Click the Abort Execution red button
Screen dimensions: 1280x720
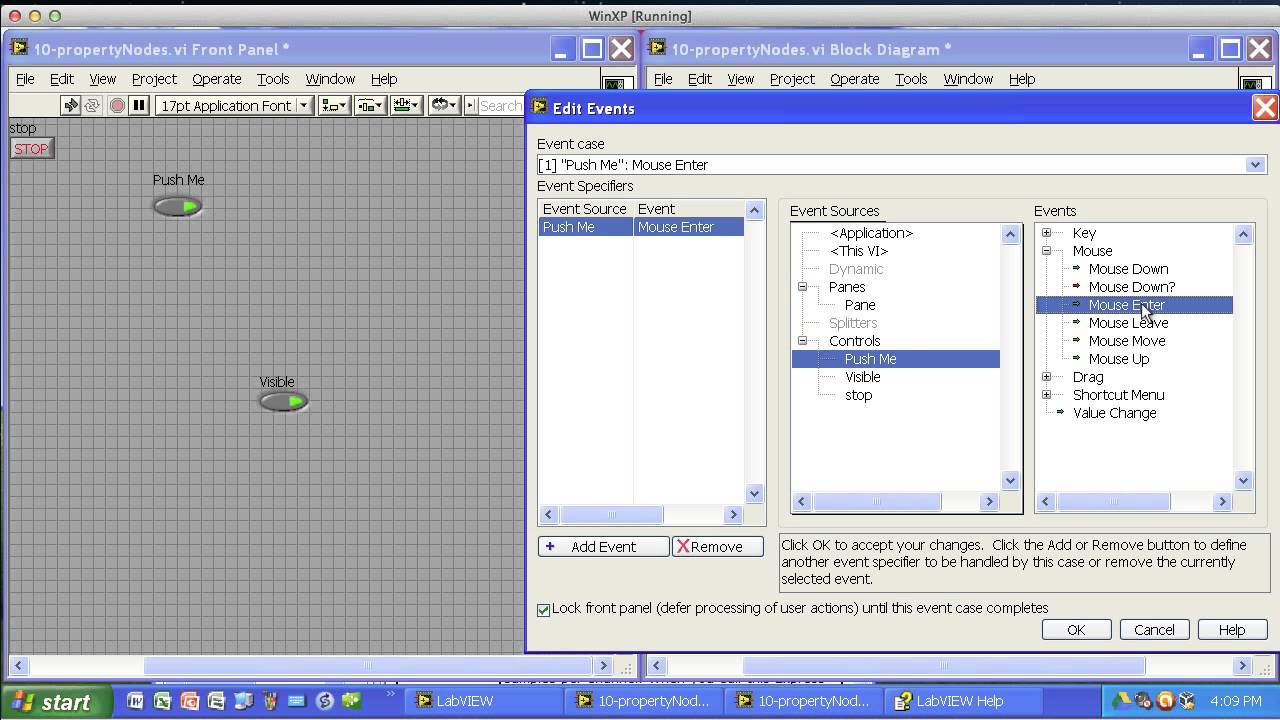[x=117, y=105]
